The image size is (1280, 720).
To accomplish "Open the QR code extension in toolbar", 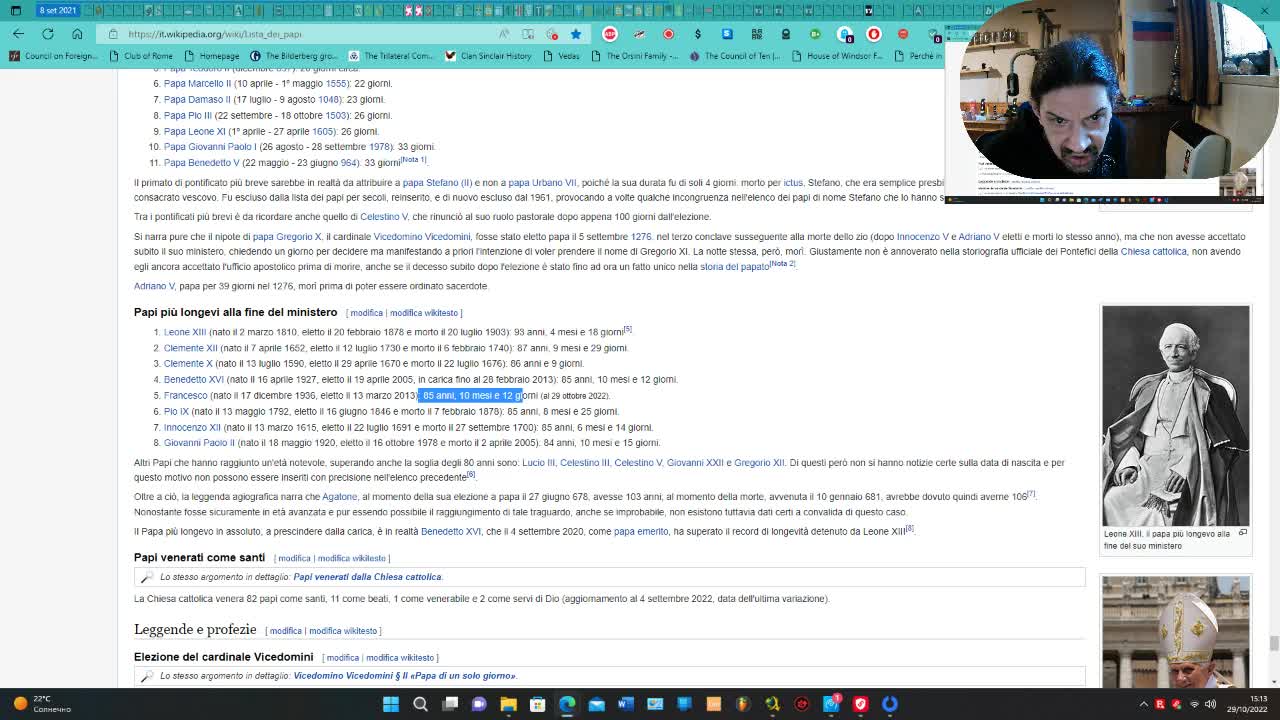I will [757, 34].
